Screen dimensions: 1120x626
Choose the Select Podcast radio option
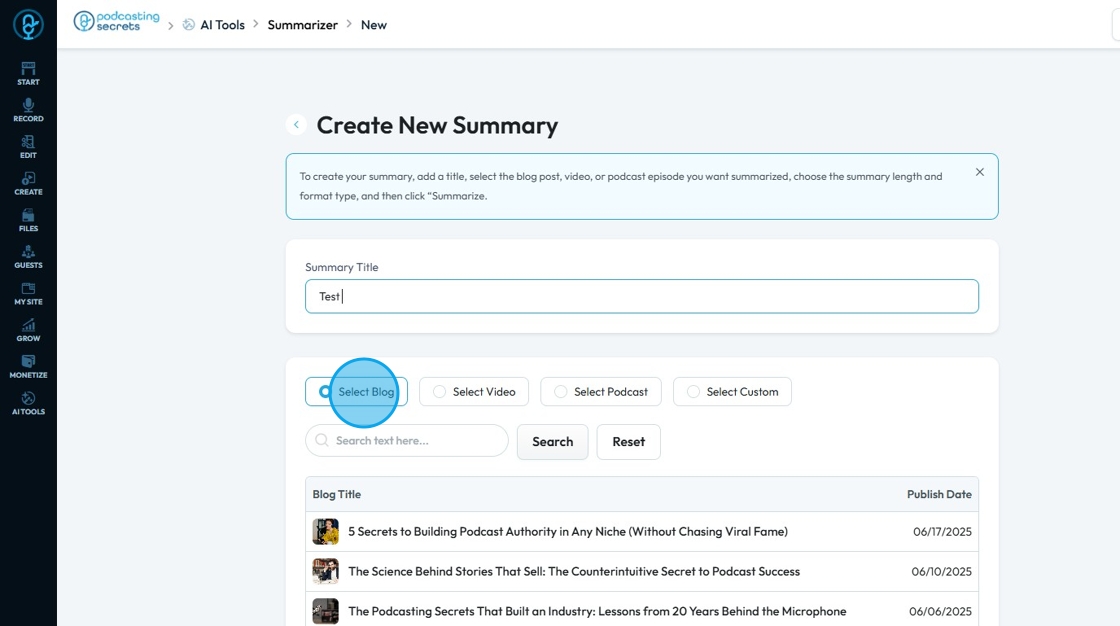[561, 392]
